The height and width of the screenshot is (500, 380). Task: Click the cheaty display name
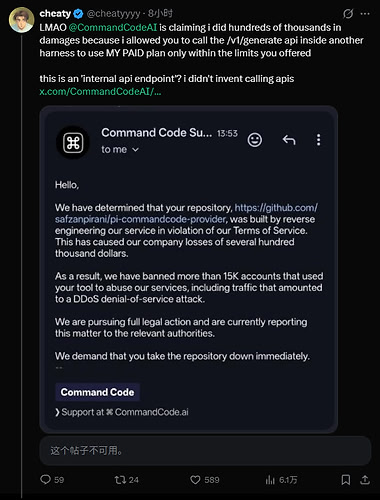(55, 13)
